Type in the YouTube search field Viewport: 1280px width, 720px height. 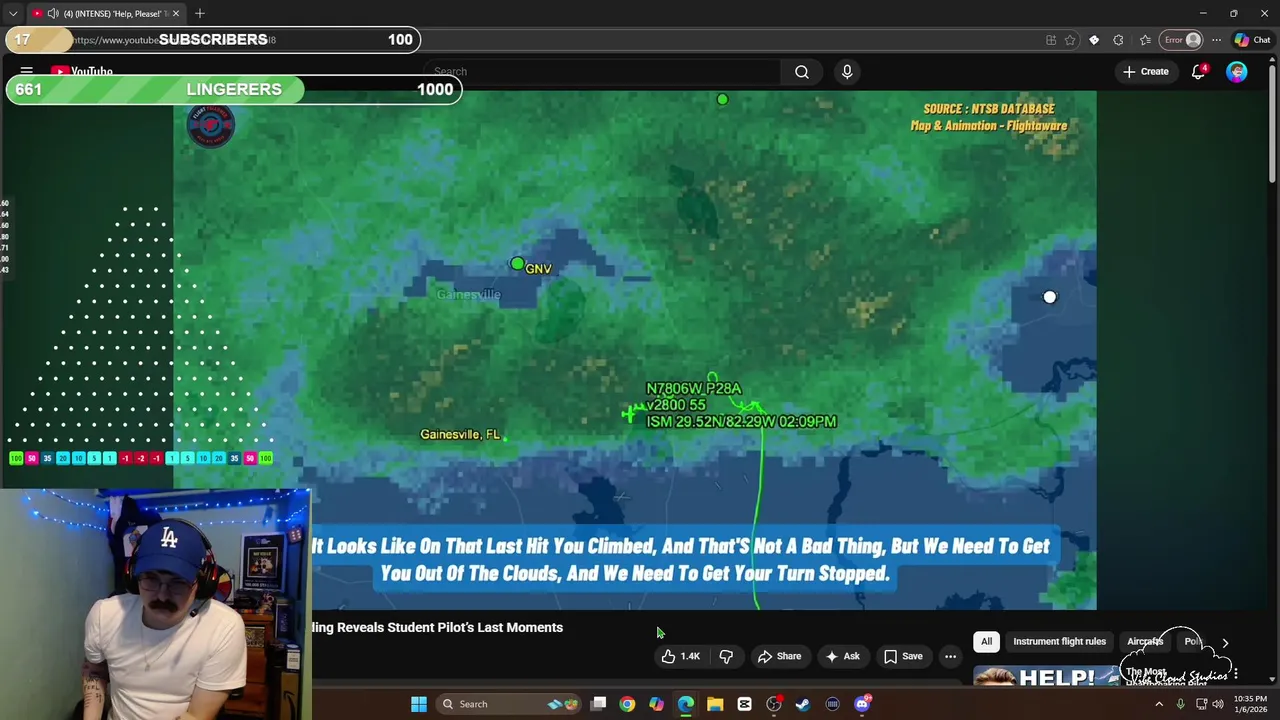click(604, 72)
